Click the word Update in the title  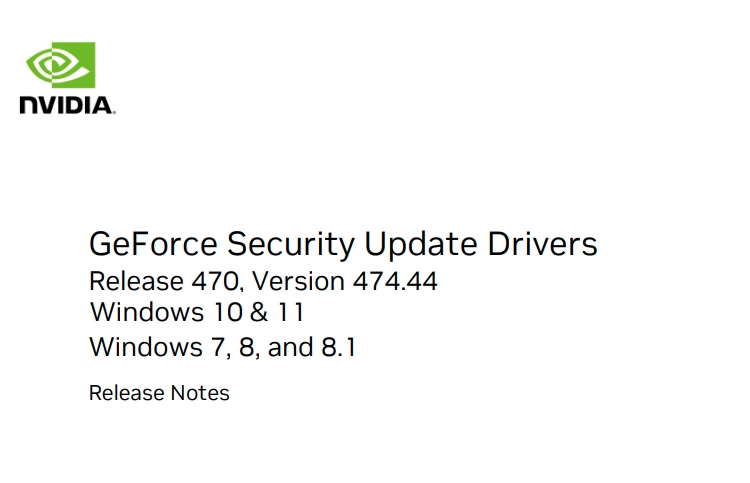pos(420,246)
